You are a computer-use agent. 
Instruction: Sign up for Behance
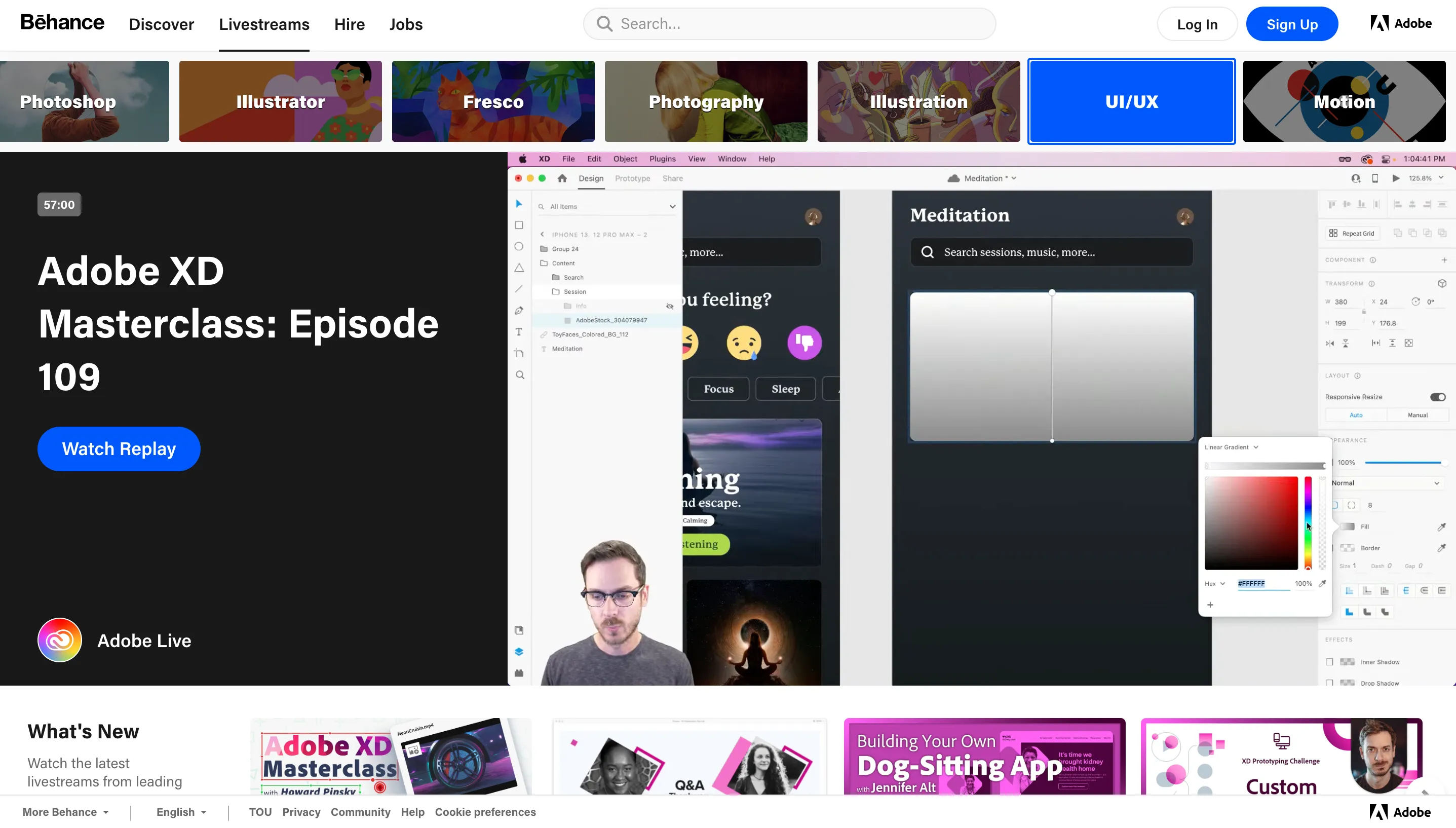[x=1292, y=23]
